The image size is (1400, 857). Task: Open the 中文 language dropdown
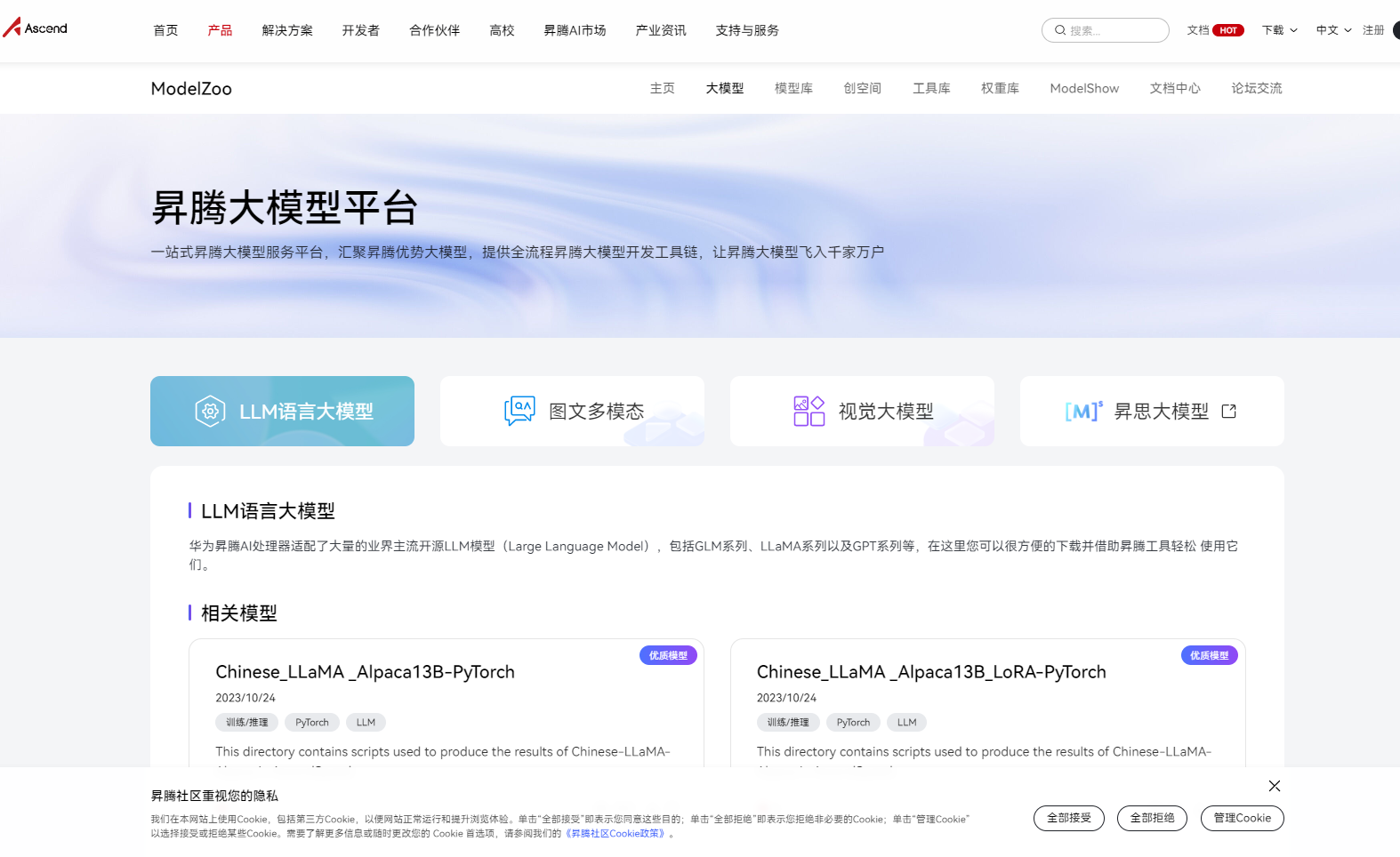pos(1333,30)
